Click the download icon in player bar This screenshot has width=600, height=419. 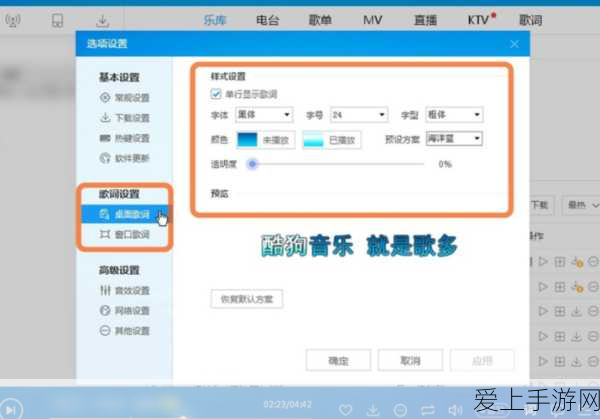(373, 410)
